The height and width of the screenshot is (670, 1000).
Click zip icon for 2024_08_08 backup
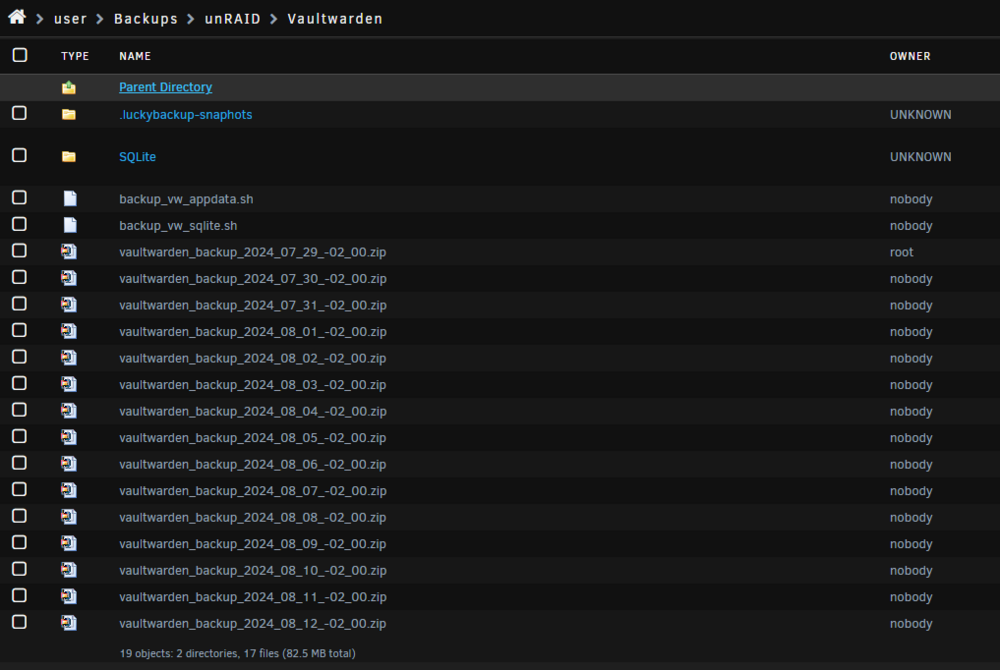point(69,517)
